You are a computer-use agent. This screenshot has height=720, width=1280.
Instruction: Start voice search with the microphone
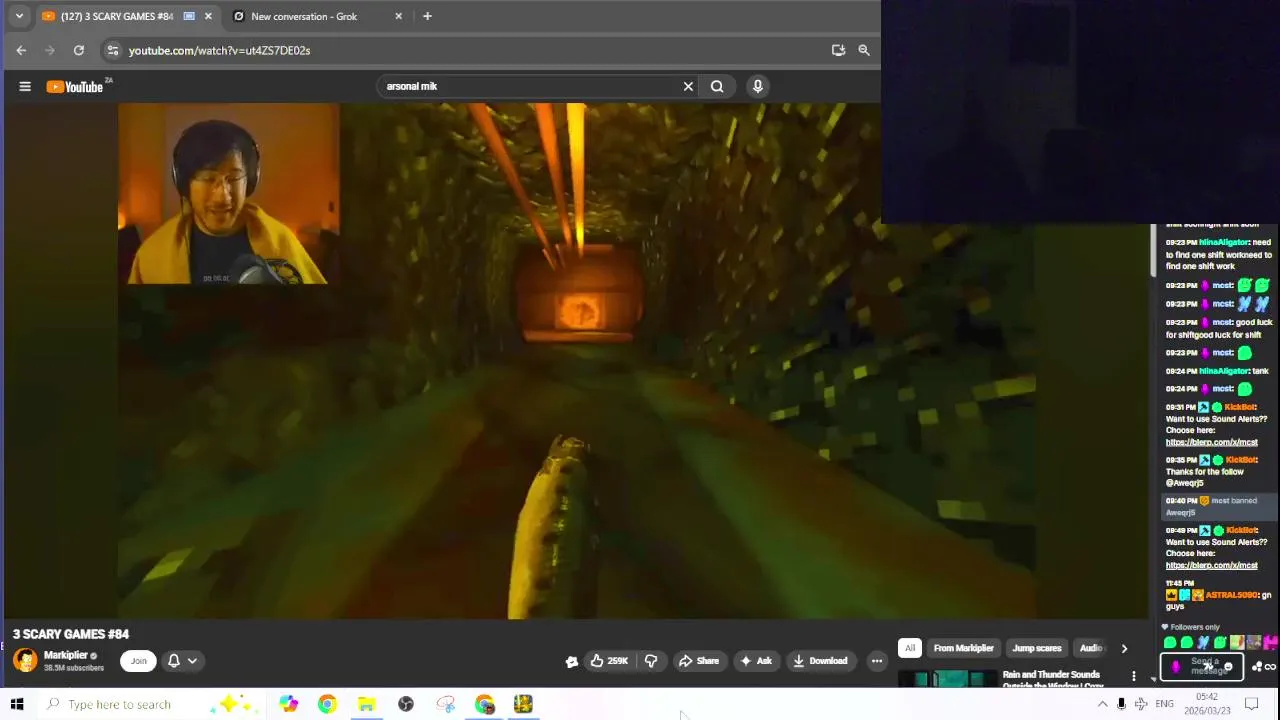coord(757,86)
